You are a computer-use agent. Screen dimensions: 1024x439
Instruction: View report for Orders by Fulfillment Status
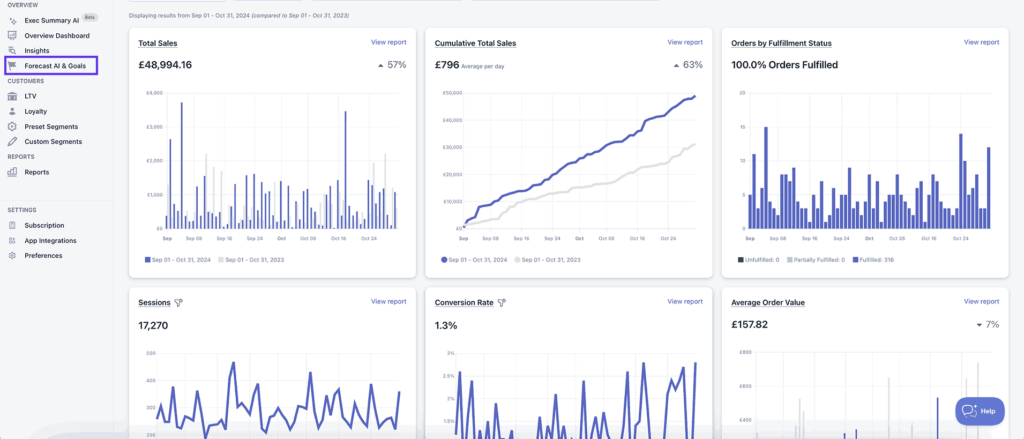982,42
